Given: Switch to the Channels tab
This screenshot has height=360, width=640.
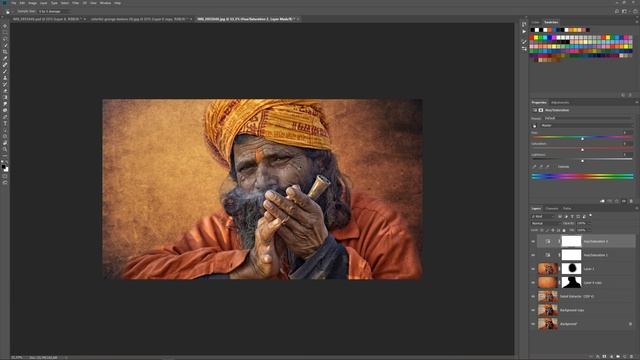Looking at the screenshot, I should (552, 209).
